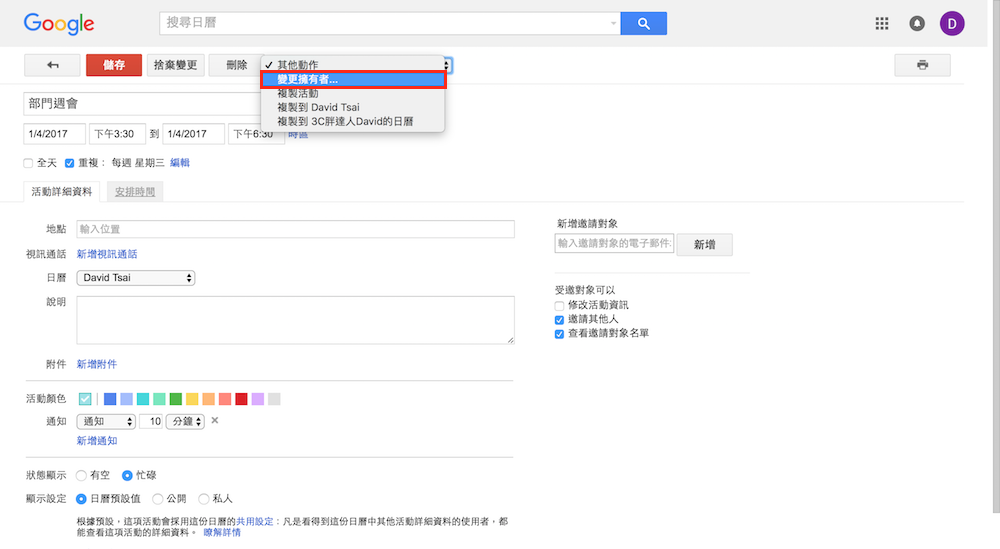Click the 新增通知 link

coord(97,441)
